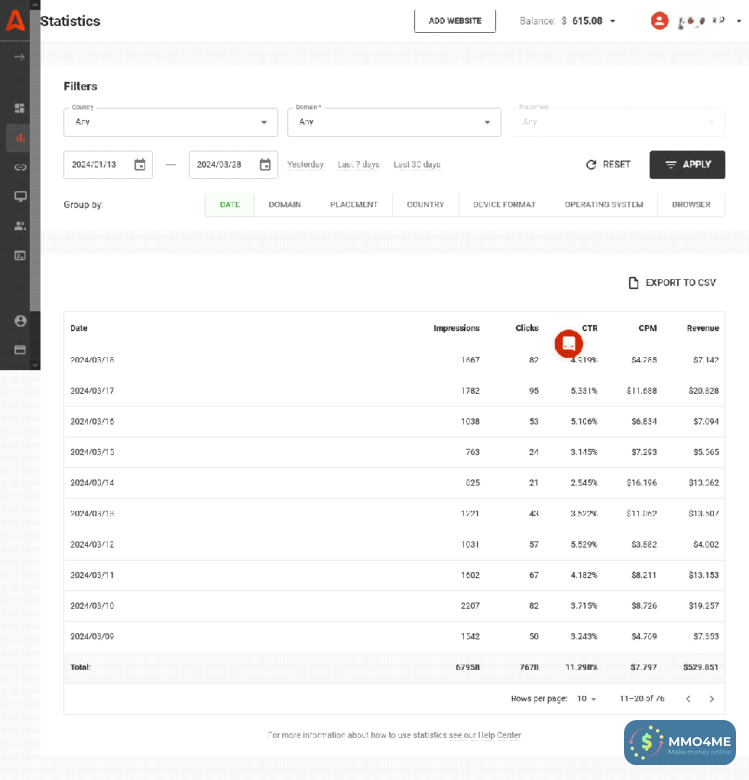
Task: Go to next page of table
Action: click(712, 699)
